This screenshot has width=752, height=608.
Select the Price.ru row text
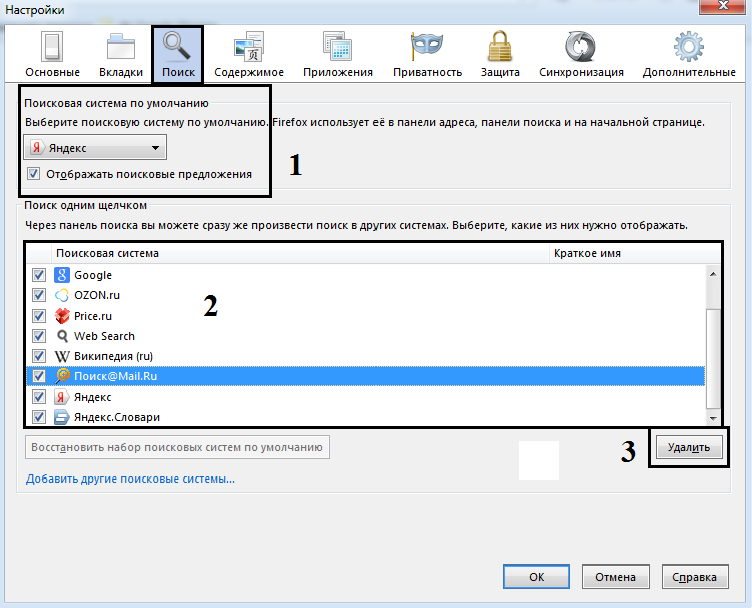point(93,316)
